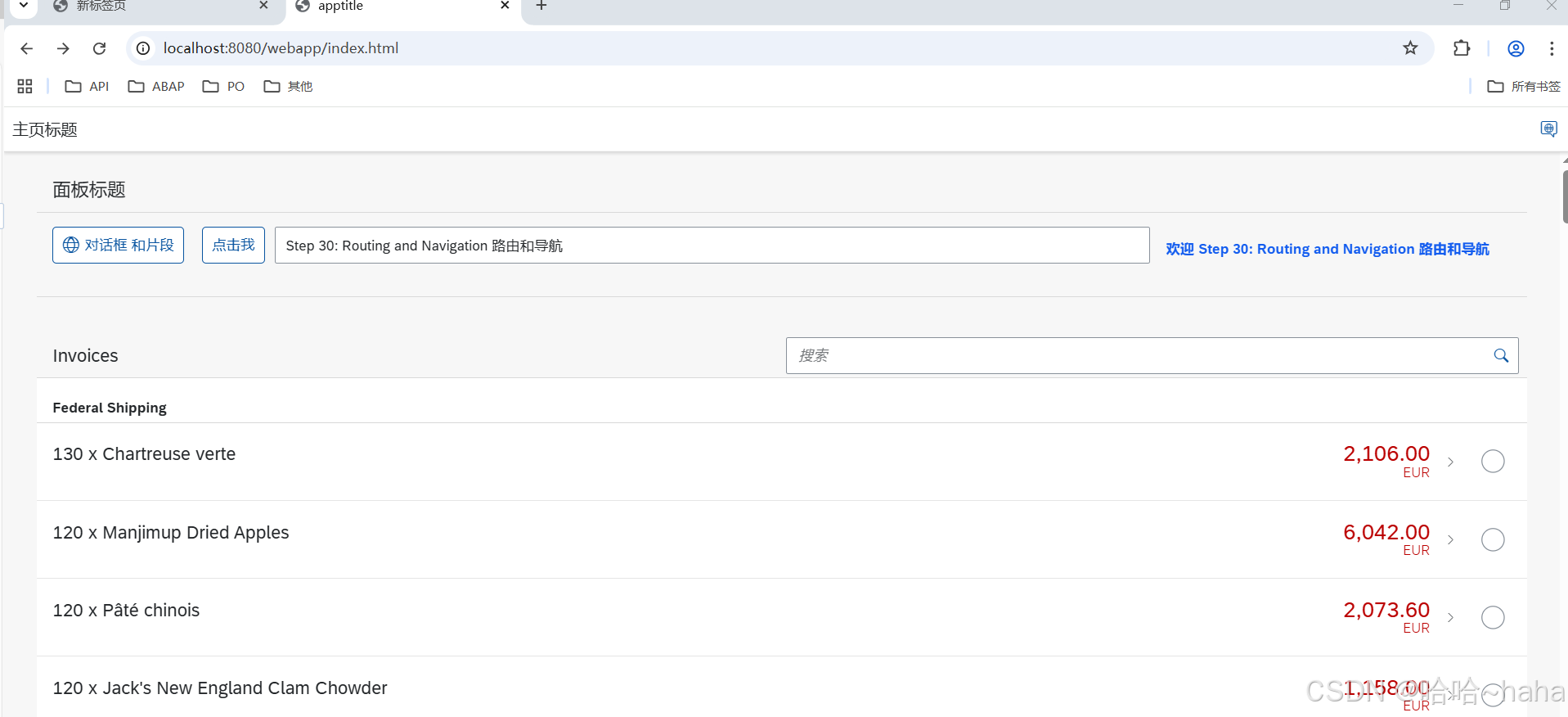Click the address bar URL
The width and height of the screenshot is (1568, 717).
pos(281,48)
